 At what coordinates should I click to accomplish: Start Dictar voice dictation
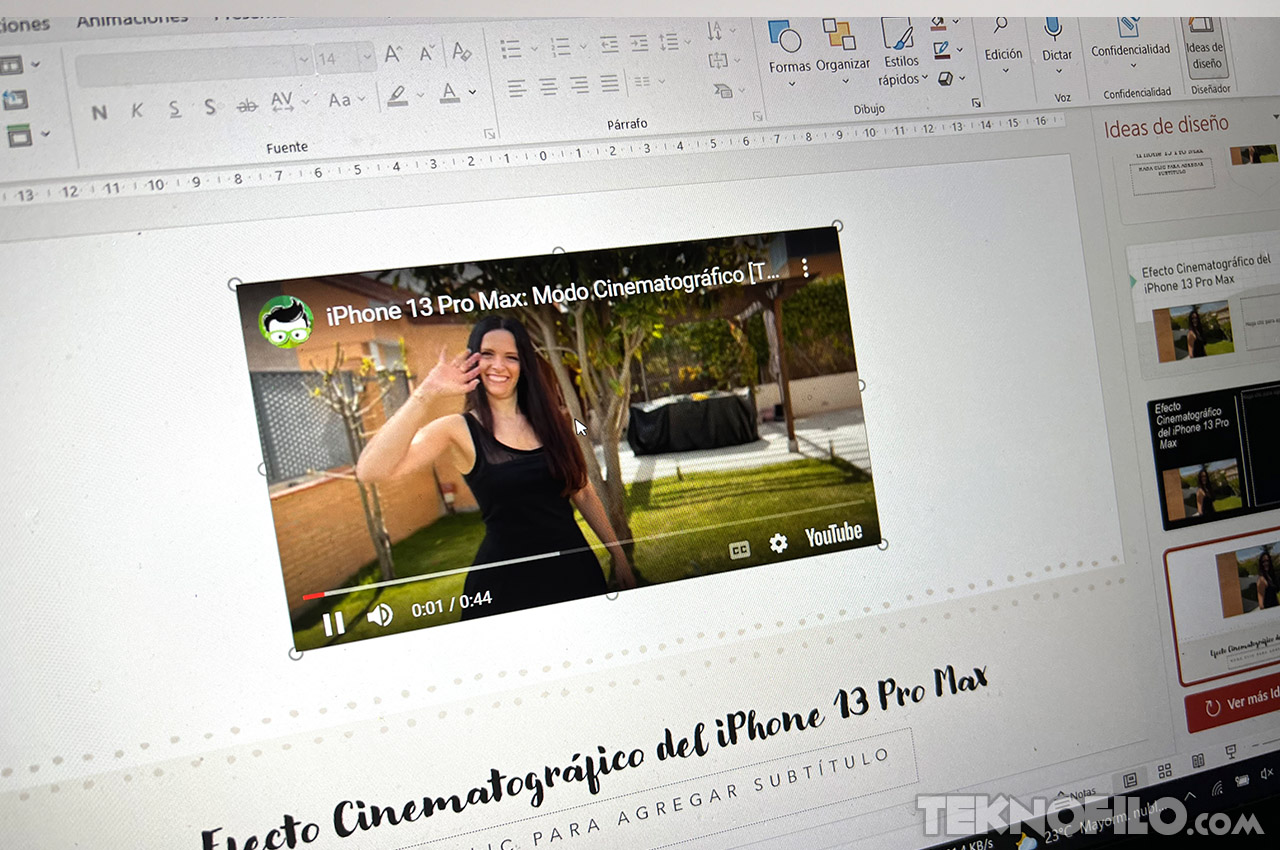click(1056, 44)
